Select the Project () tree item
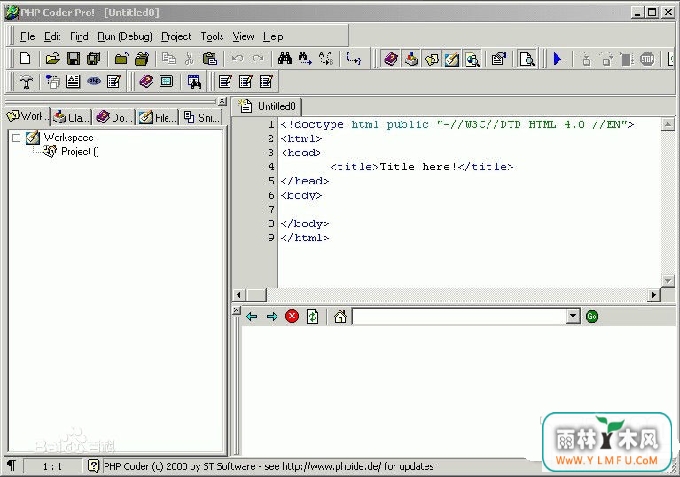The image size is (680, 477). point(79,151)
